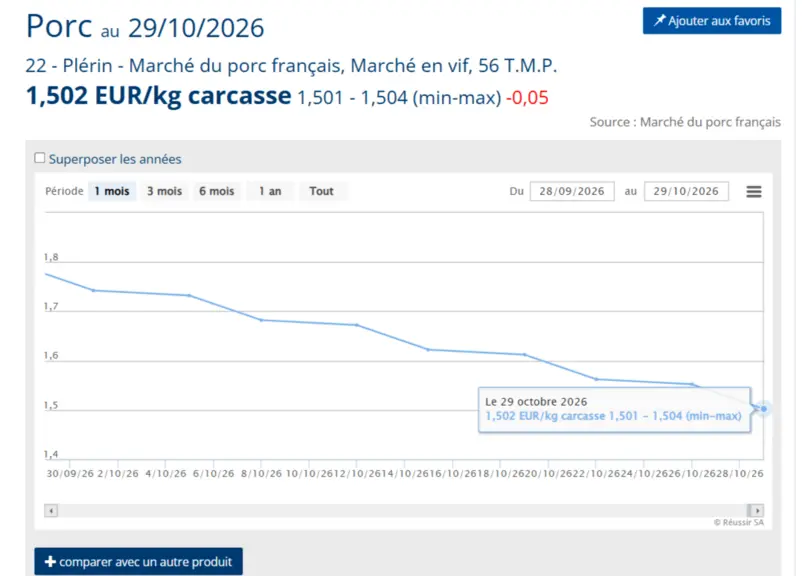Click the 30/09/26 x-axis label

tap(70, 474)
